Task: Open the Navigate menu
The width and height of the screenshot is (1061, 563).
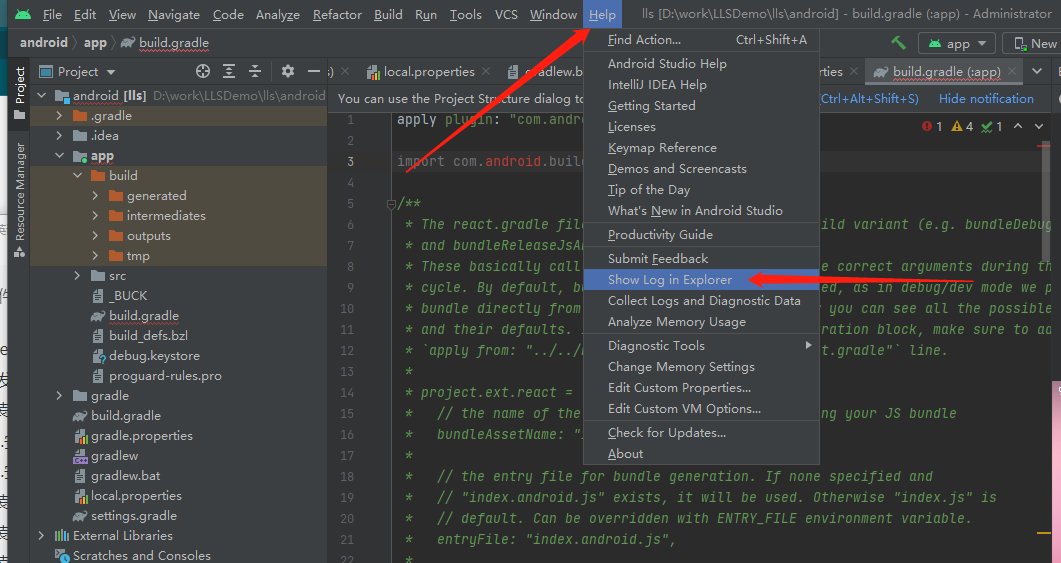Action: coord(174,14)
